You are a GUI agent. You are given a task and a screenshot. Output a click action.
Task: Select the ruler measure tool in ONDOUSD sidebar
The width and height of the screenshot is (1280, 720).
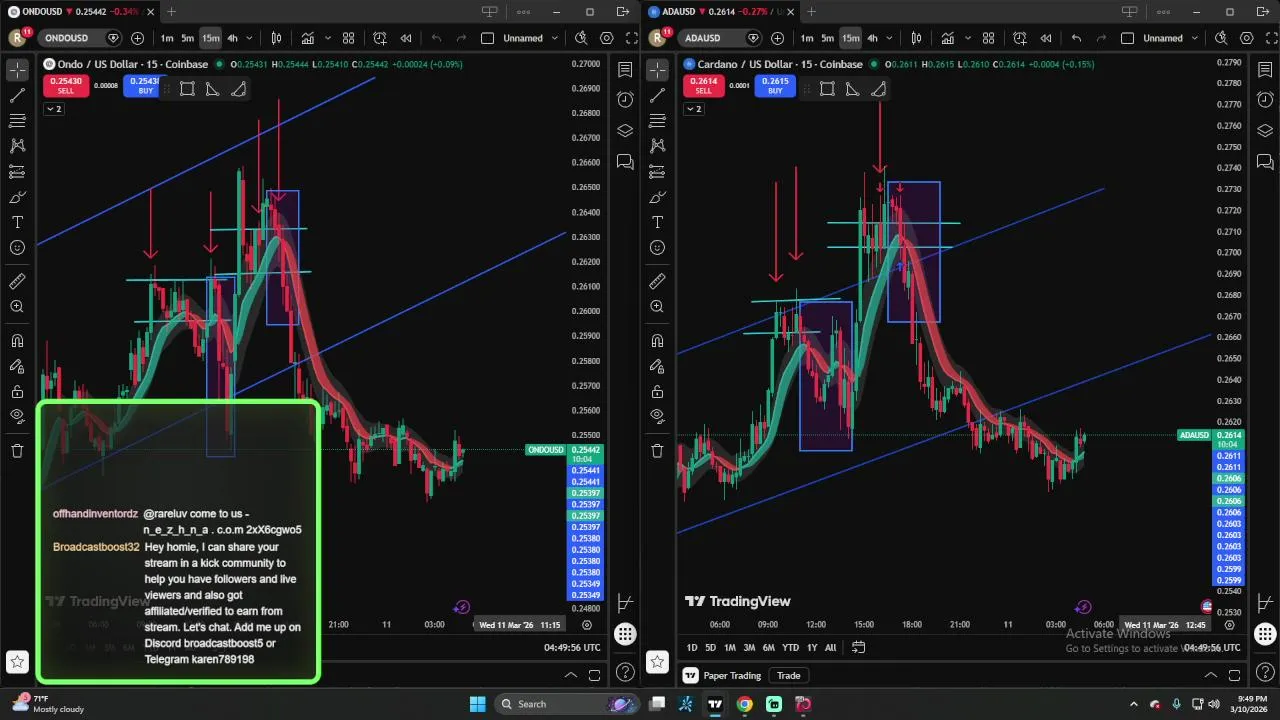pyautogui.click(x=17, y=282)
